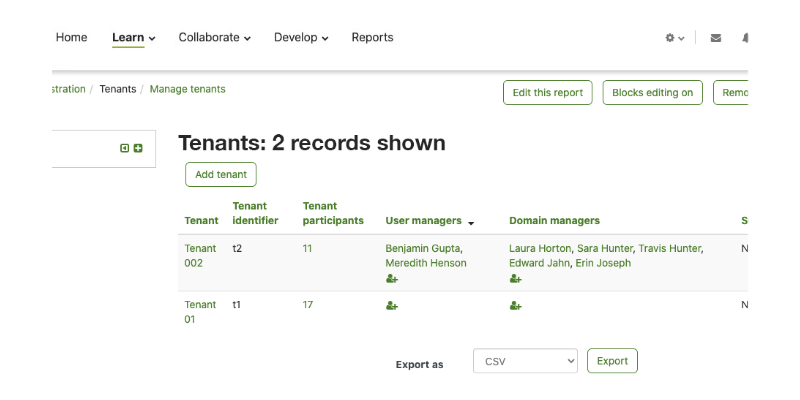Open messages envelope icon
Screen dimensions: 800x400
(x=716, y=38)
